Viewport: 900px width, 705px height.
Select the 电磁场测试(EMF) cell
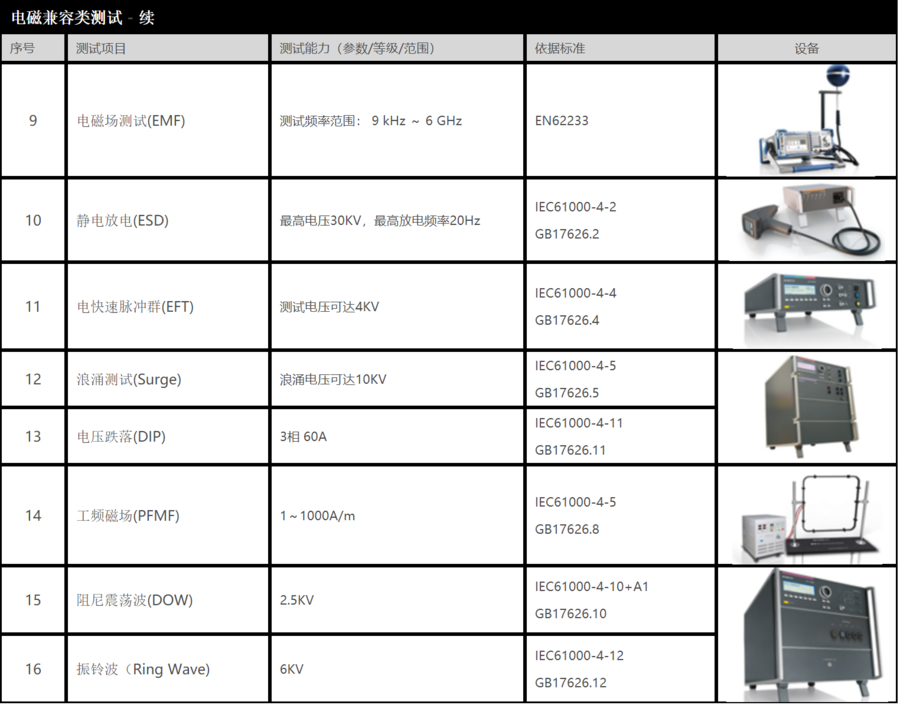tap(131, 121)
